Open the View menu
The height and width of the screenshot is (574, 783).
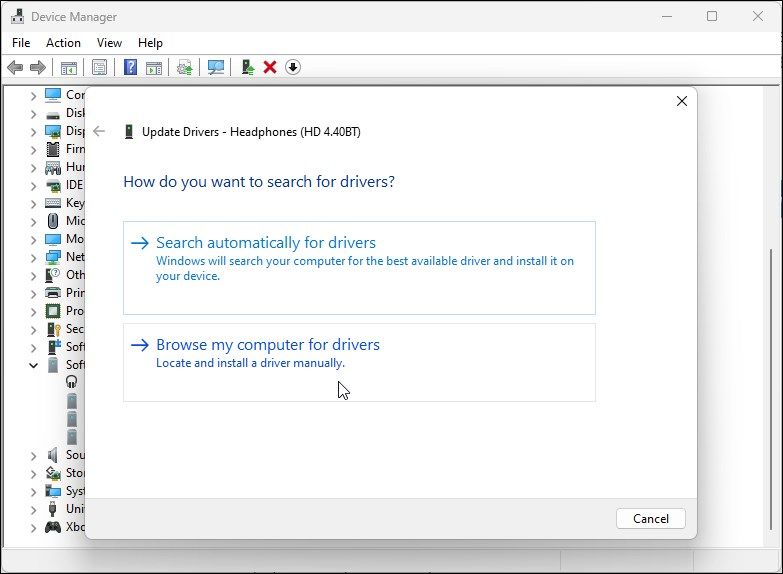tap(109, 43)
